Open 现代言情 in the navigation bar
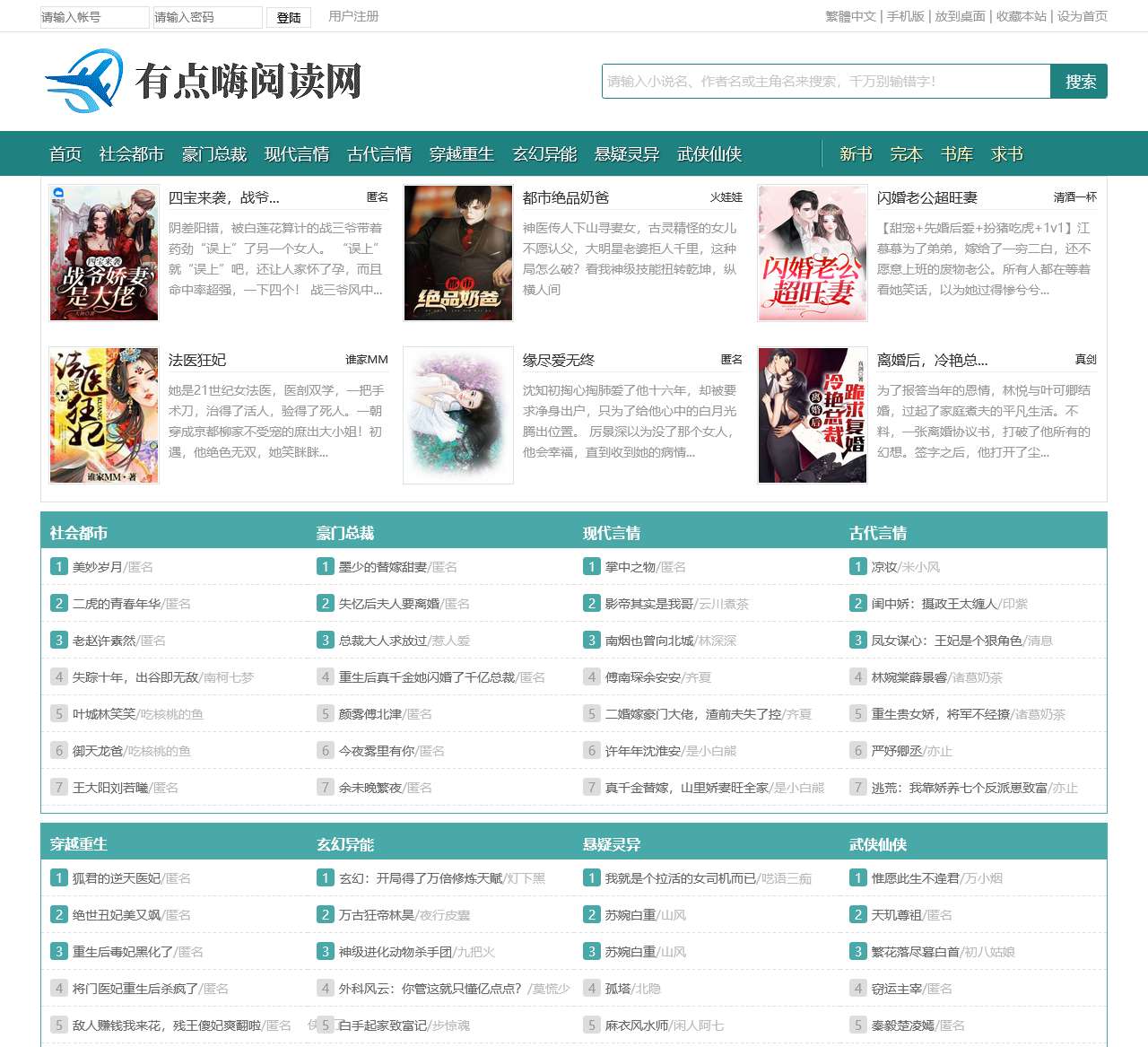Image resolution: width=1148 pixels, height=1047 pixels. coord(297,154)
